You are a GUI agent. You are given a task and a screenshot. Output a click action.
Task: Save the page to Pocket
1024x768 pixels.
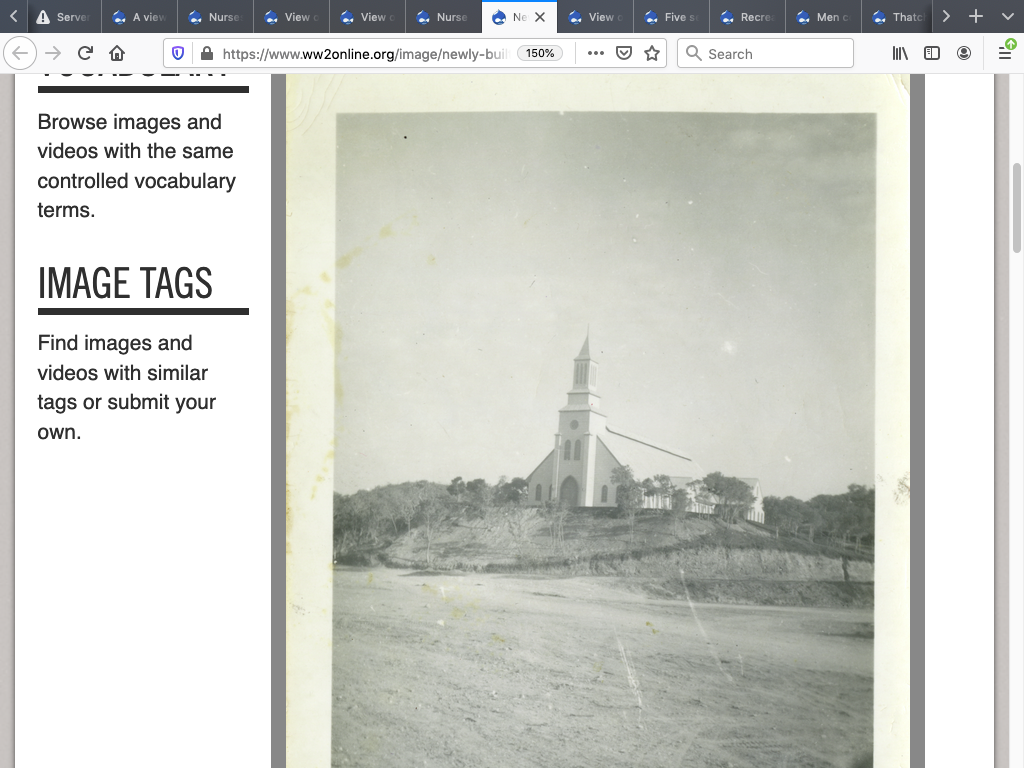(624, 53)
